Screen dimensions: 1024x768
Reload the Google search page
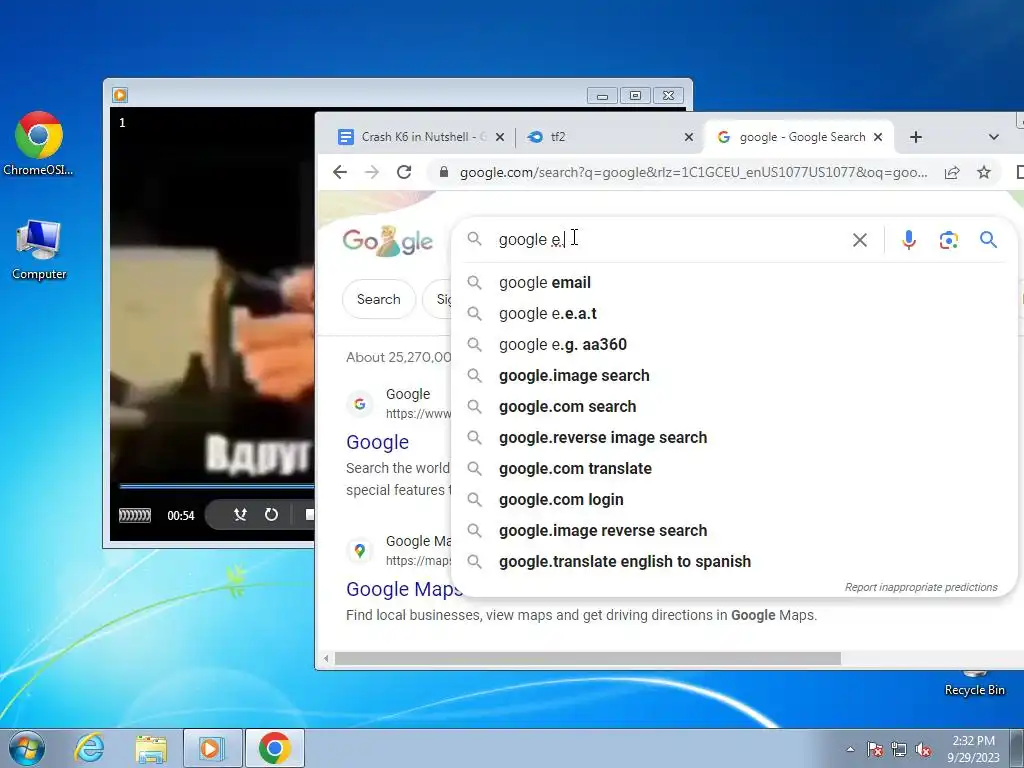click(x=404, y=172)
